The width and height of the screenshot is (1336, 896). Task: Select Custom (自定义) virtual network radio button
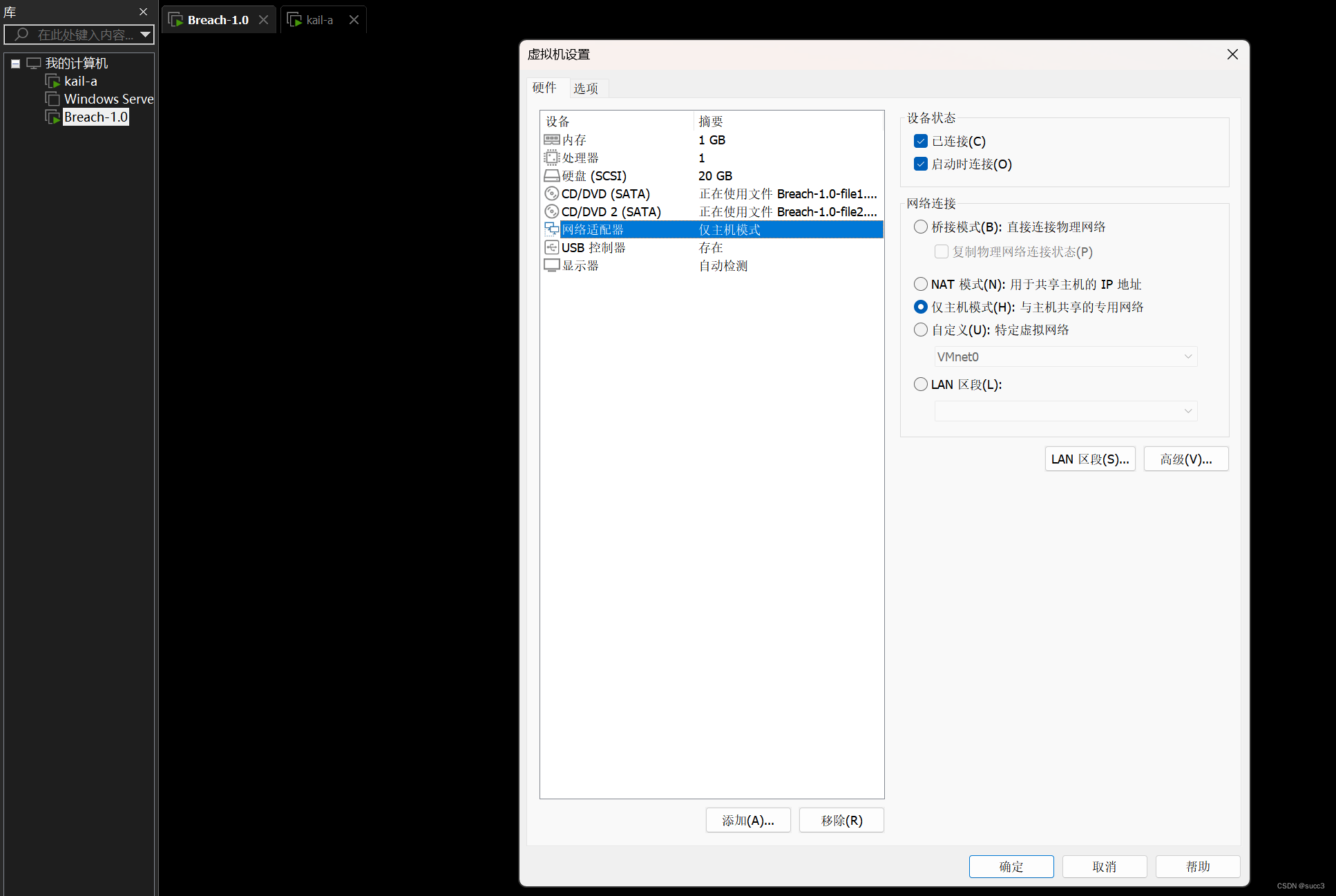pos(921,330)
